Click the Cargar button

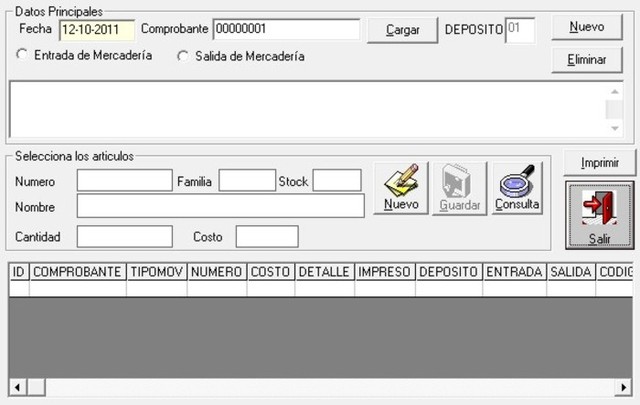pyautogui.click(x=402, y=30)
